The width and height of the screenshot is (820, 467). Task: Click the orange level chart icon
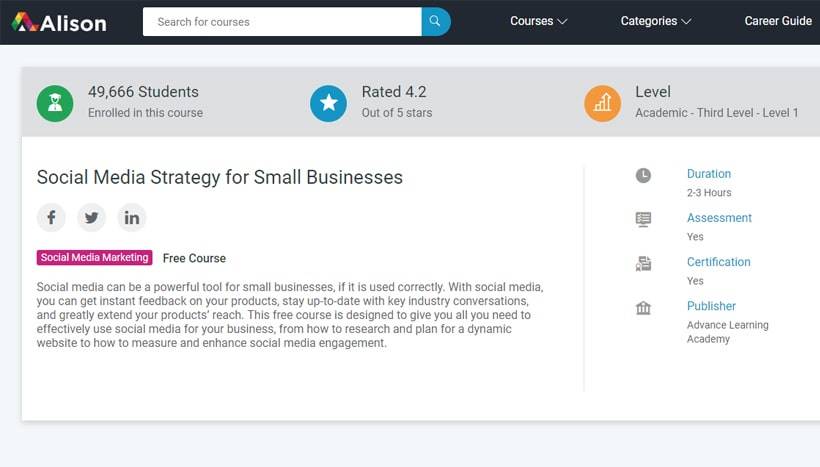click(602, 103)
